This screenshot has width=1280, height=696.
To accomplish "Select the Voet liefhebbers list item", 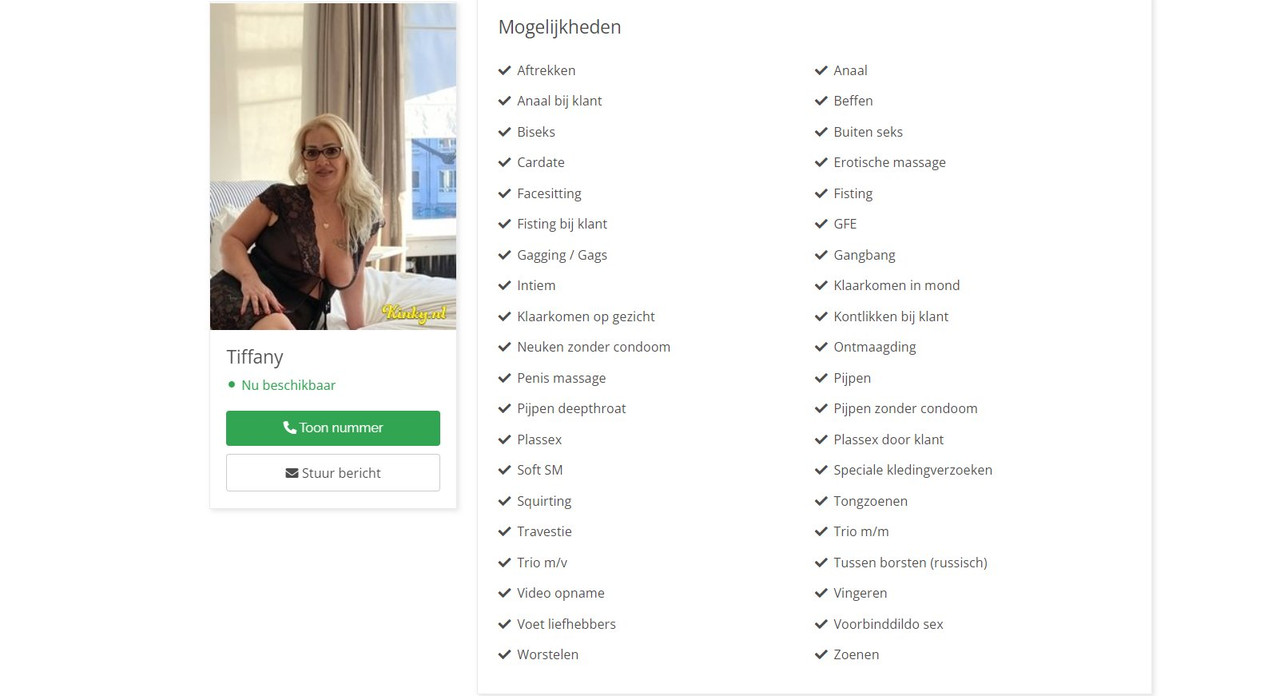I will point(557,624).
